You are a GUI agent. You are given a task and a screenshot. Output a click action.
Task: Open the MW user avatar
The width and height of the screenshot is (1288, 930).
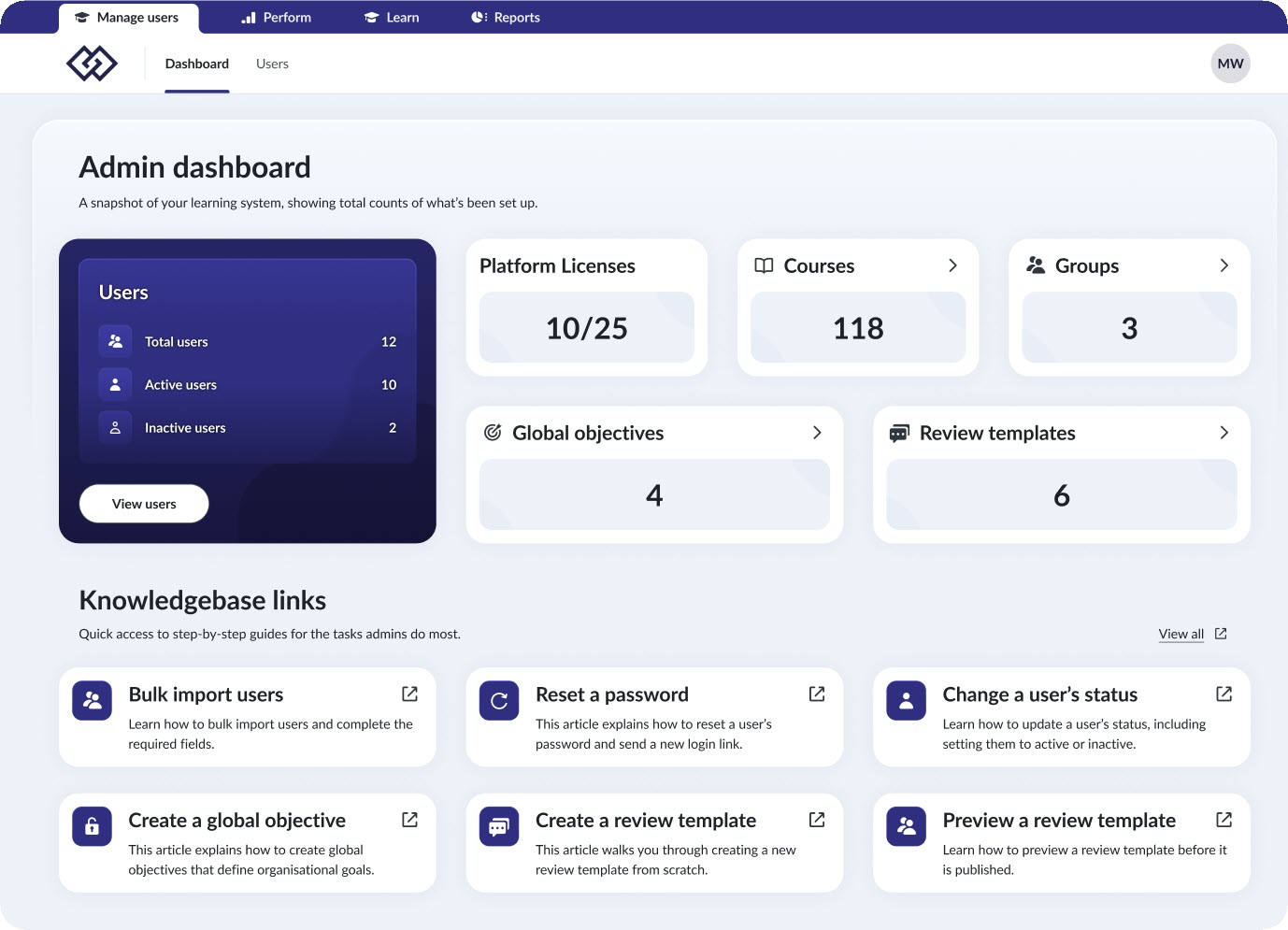(1230, 64)
